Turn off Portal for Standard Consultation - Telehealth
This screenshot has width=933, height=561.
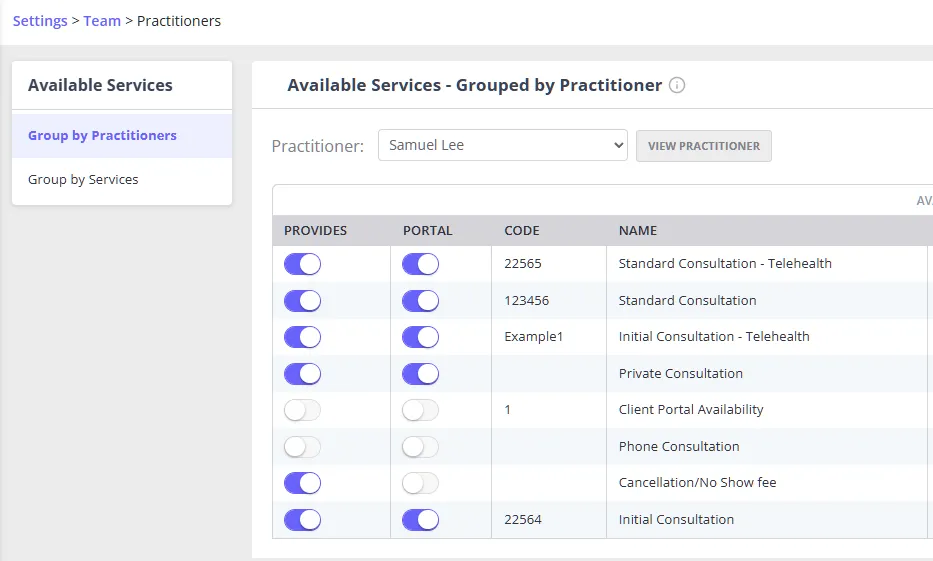pos(420,264)
